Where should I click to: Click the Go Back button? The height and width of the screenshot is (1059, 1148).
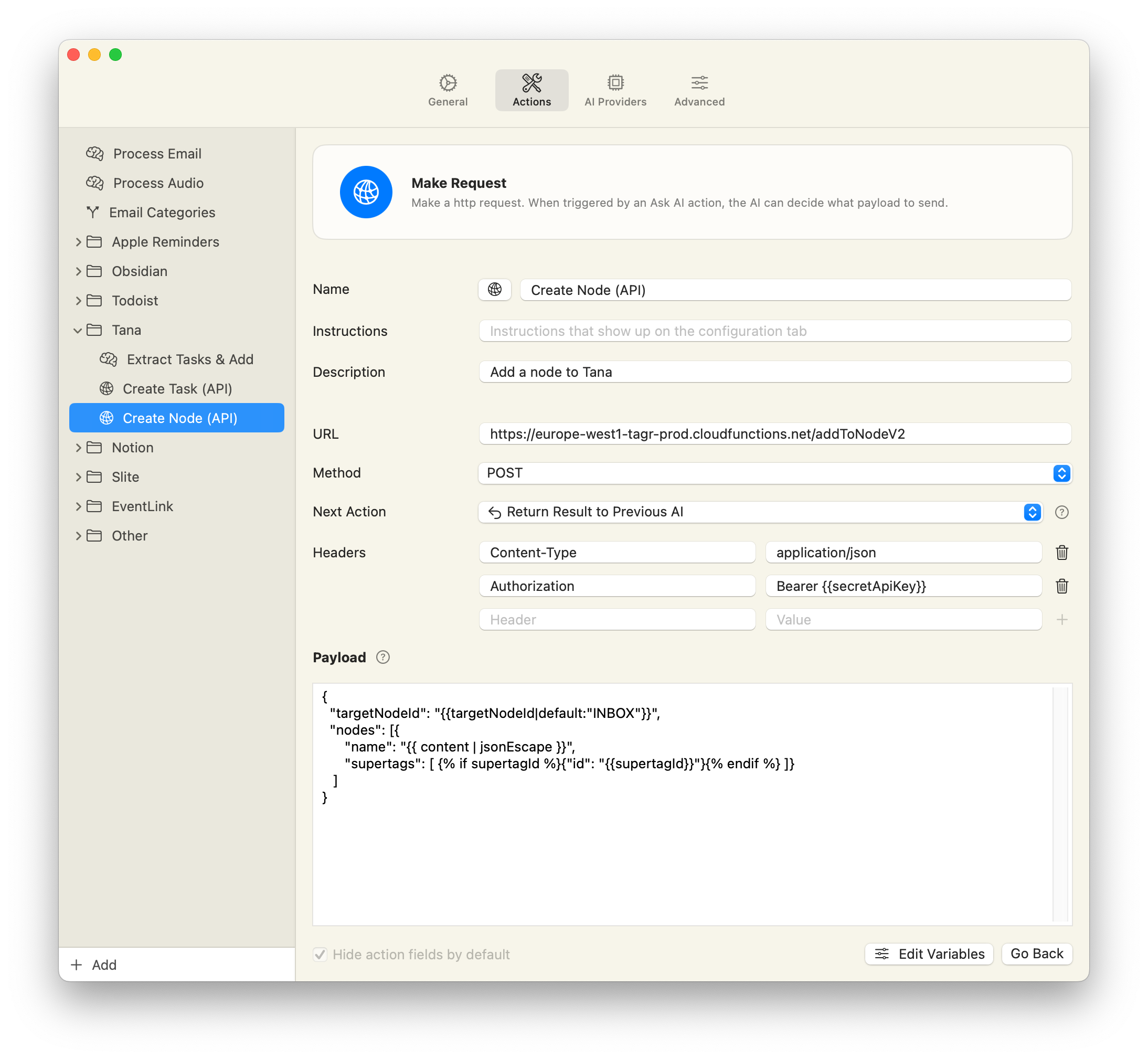point(1036,954)
